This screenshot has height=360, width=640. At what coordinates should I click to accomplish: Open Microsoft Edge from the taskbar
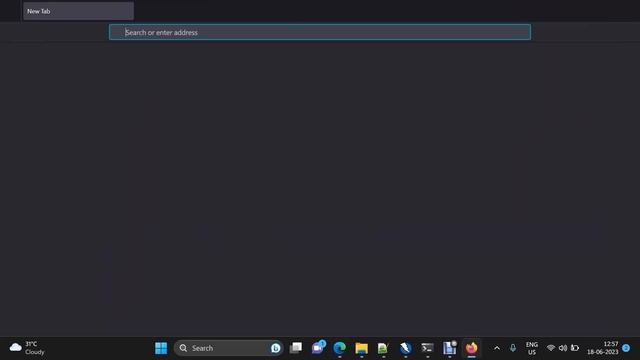[340, 348]
